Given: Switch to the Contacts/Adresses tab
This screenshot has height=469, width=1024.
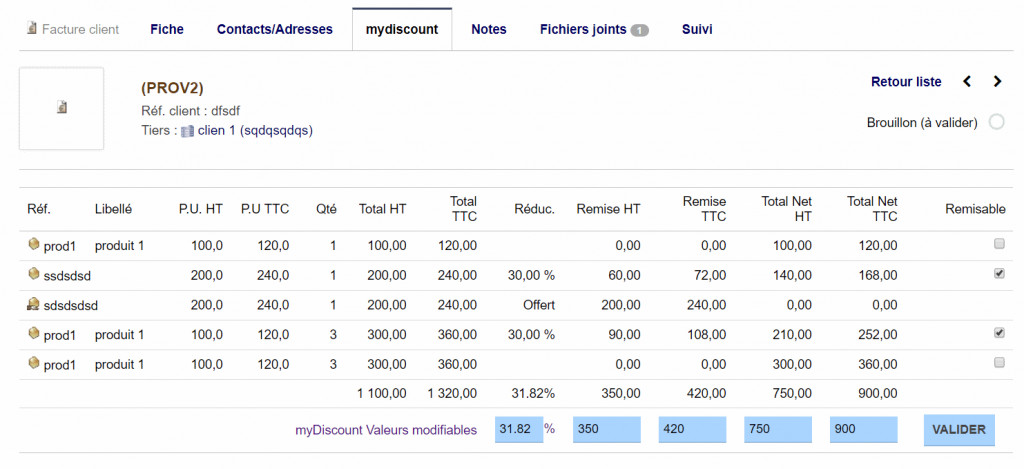Looking at the screenshot, I should click(x=274, y=29).
